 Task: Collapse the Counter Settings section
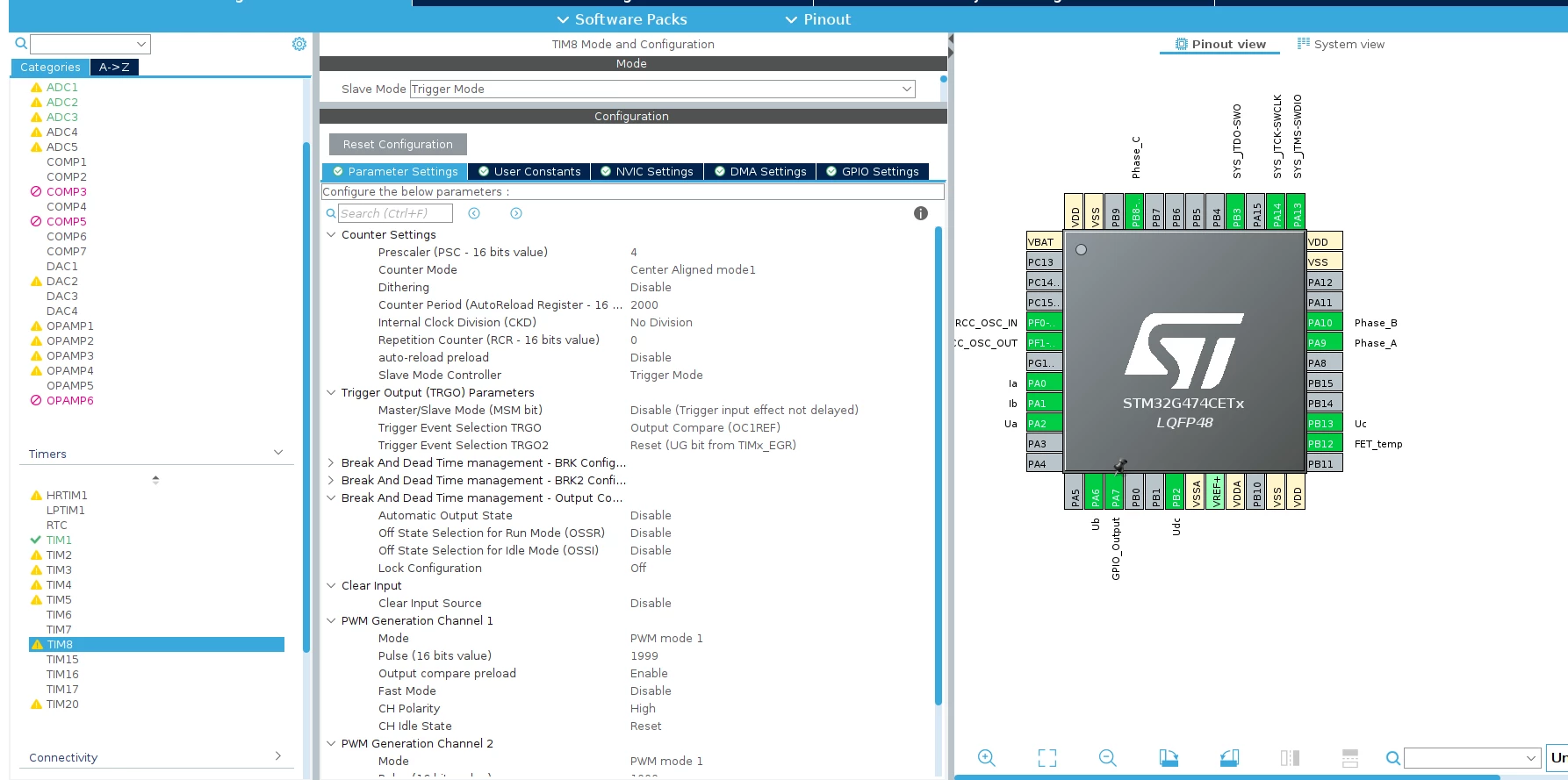click(331, 234)
